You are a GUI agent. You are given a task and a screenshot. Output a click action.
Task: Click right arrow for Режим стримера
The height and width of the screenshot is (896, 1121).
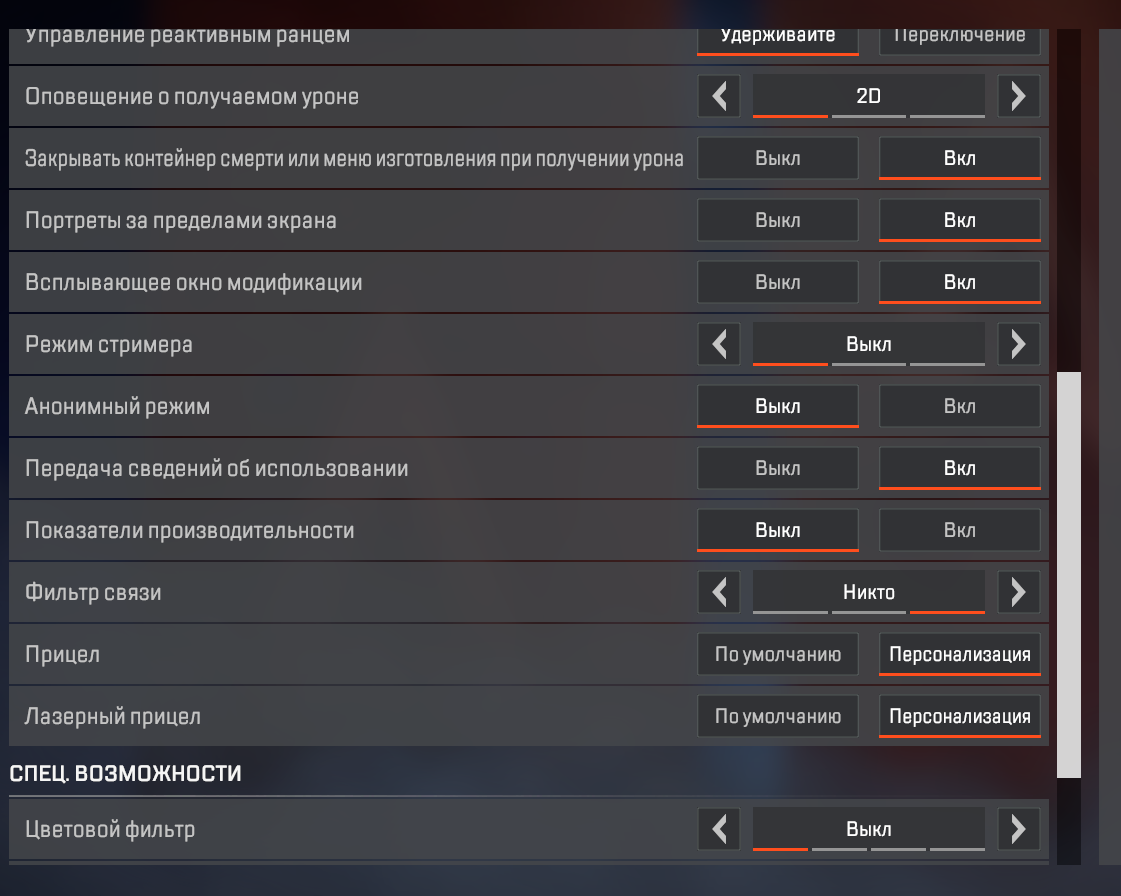(1018, 345)
